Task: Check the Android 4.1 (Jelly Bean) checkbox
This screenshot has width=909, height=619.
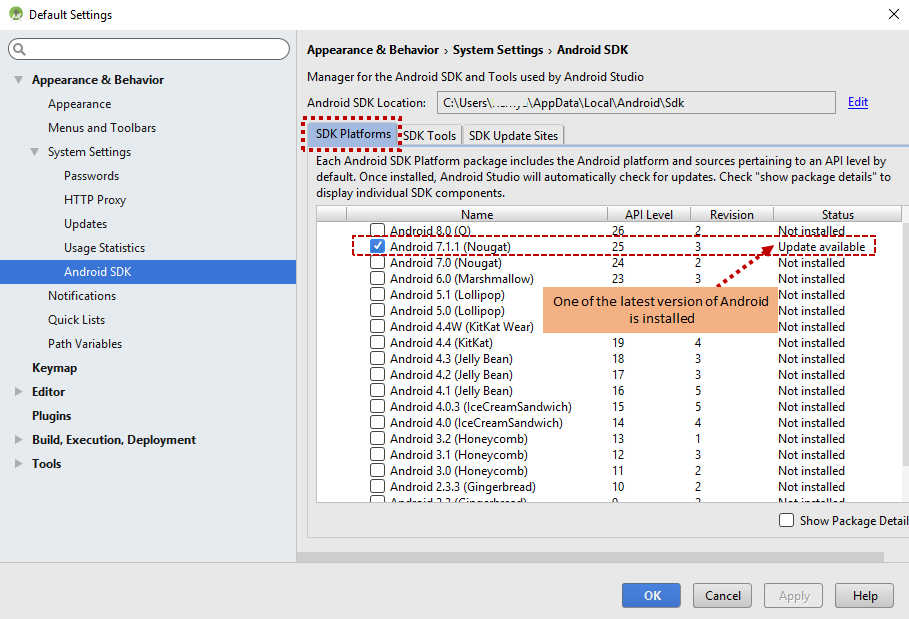Action: 377,391
